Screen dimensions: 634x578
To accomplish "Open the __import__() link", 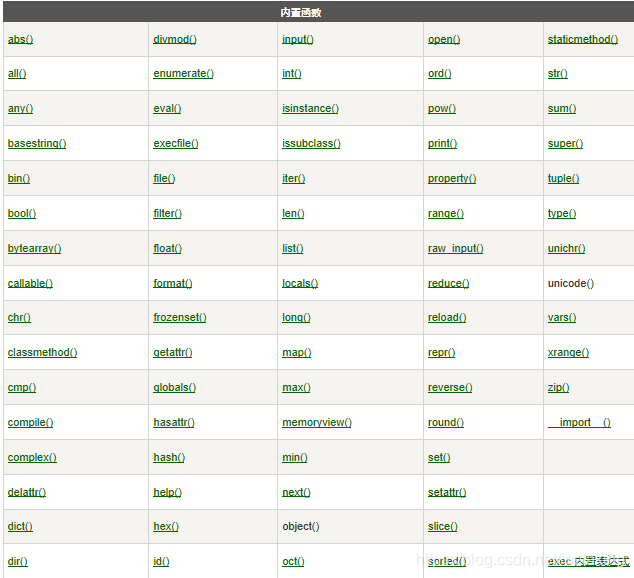I will click(579, 422).
